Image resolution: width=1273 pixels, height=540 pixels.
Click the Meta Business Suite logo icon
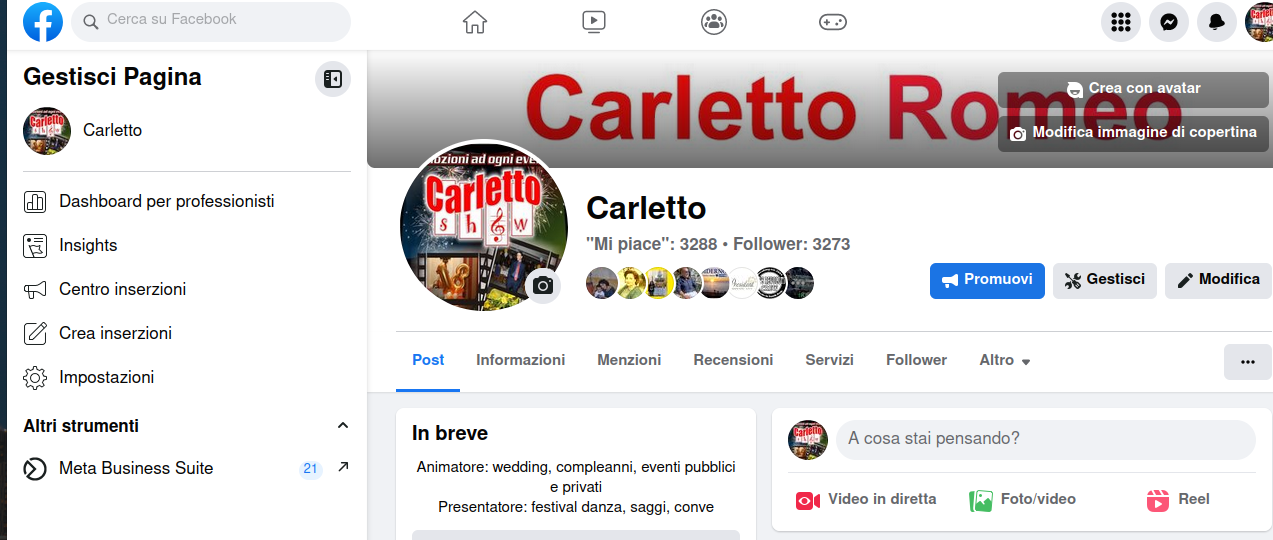[35, 469]
